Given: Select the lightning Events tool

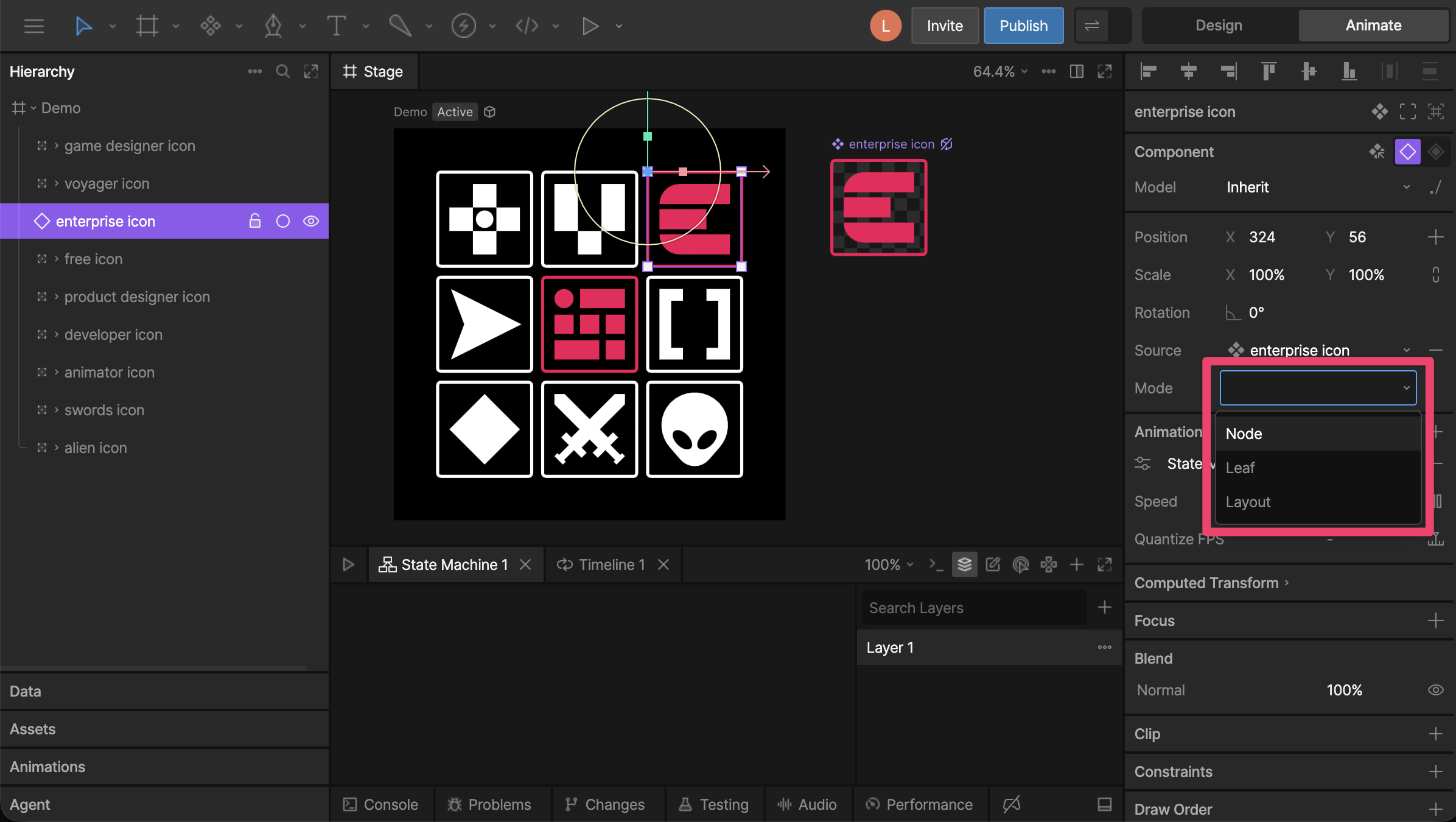Looking at the screenshot, I should tap(463, 26).
